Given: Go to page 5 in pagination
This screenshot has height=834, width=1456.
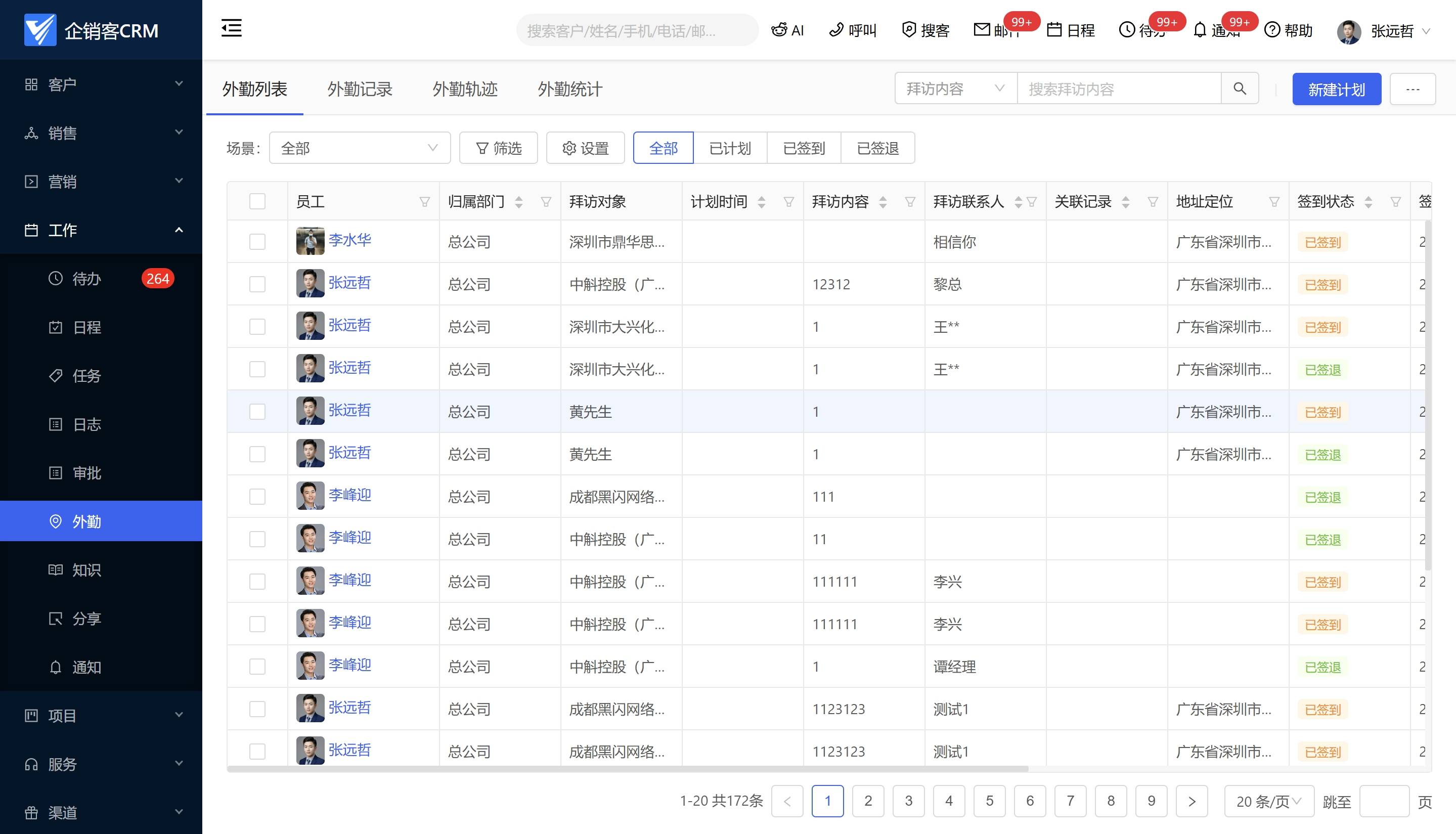Looking at the screenshot, I should click(990, 801).
